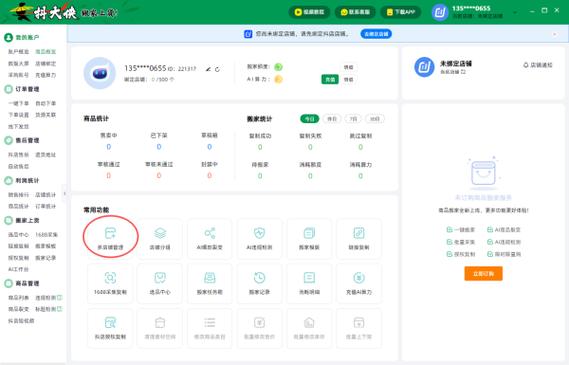Collapse the left sidebar using the handle
569x365 pixels.
pyautogui.click(x=65, y=193)
